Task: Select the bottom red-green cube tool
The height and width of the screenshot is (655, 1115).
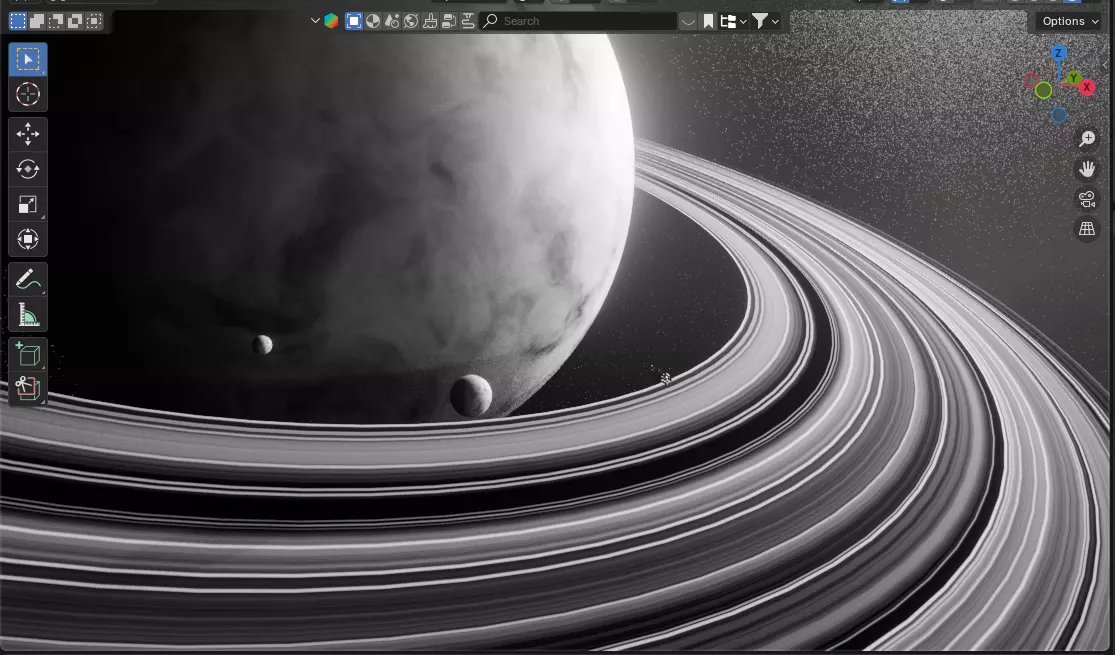Action: (28, 388)
